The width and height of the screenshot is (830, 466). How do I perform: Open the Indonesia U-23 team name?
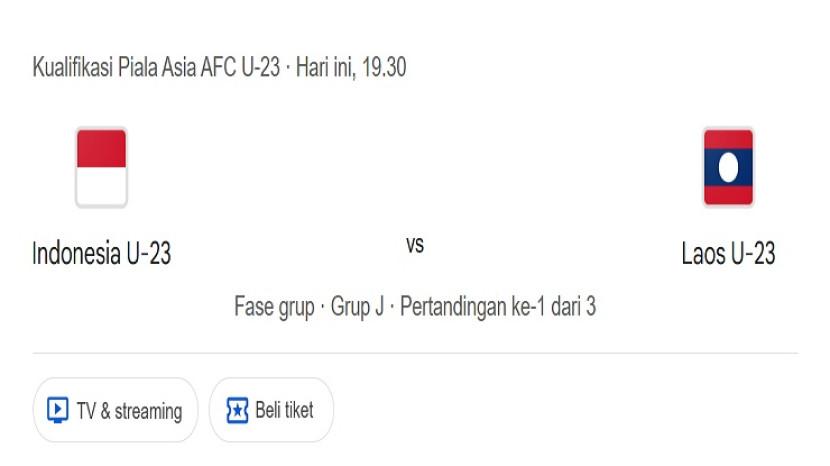(102, 253)
